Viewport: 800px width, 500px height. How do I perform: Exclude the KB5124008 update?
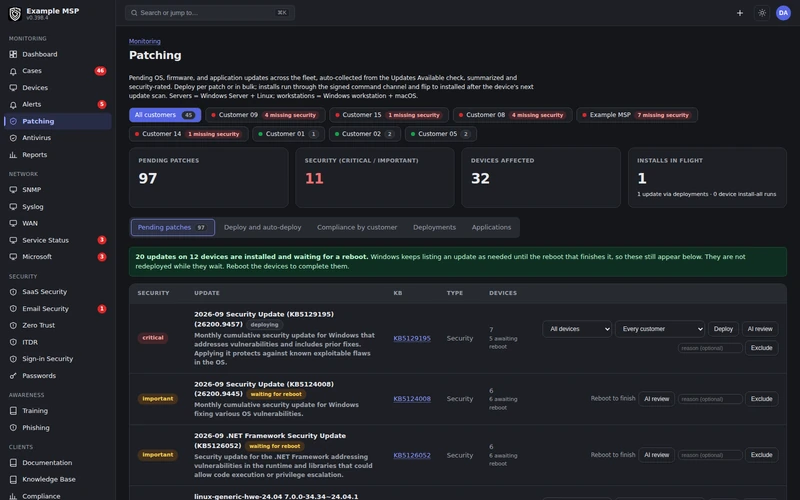coord(761,399)
